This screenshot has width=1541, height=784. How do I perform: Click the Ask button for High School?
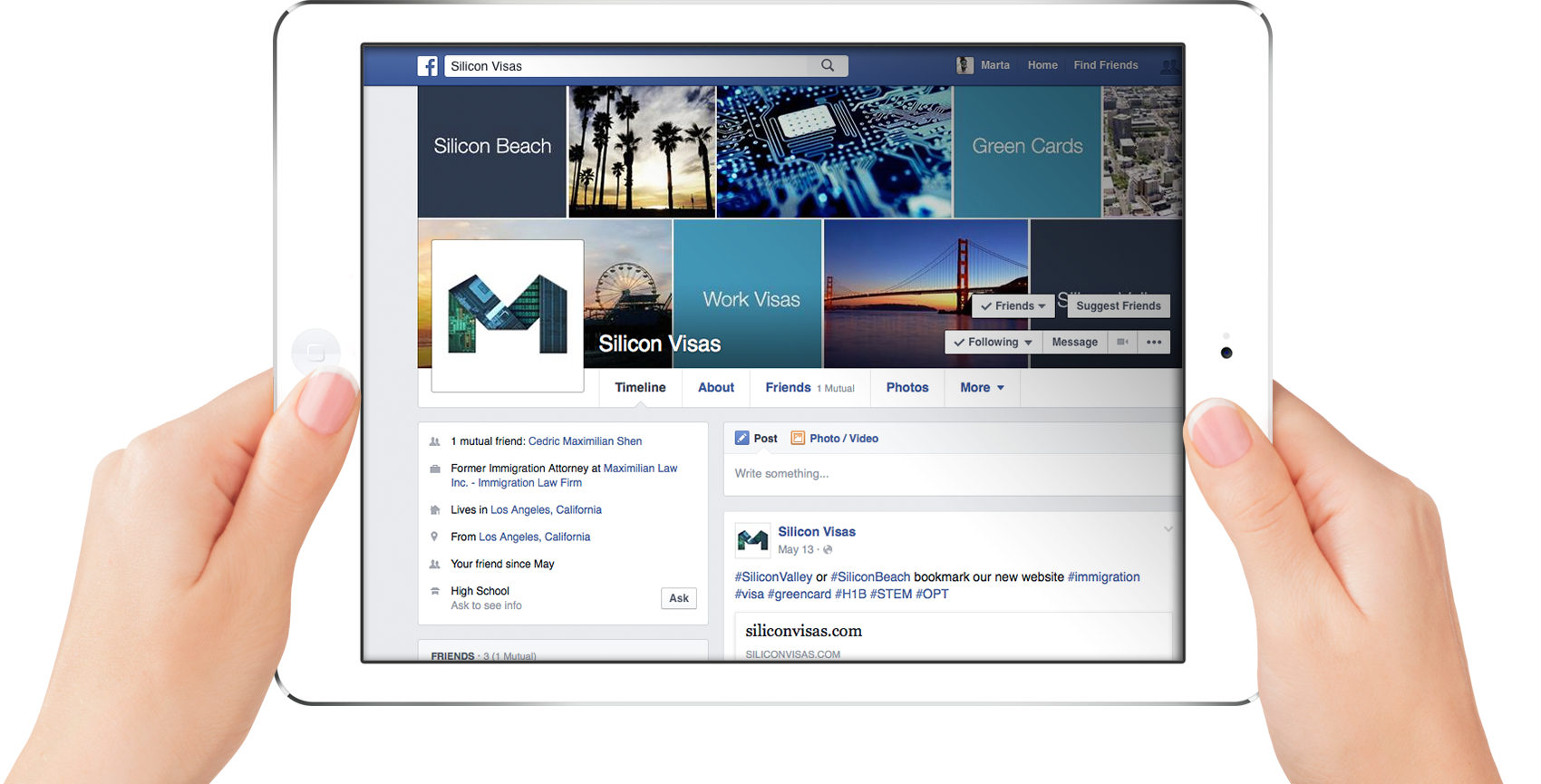pyautogui.click(x=679, y=598)
